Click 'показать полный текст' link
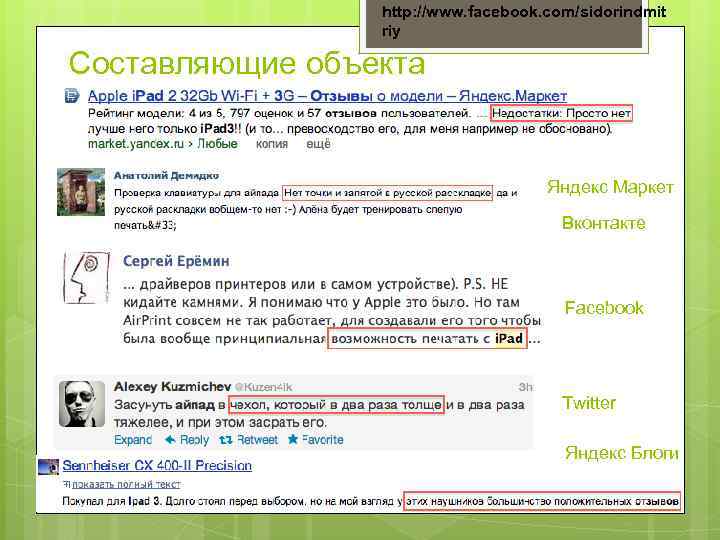720x540 pixels. point(126,484)
